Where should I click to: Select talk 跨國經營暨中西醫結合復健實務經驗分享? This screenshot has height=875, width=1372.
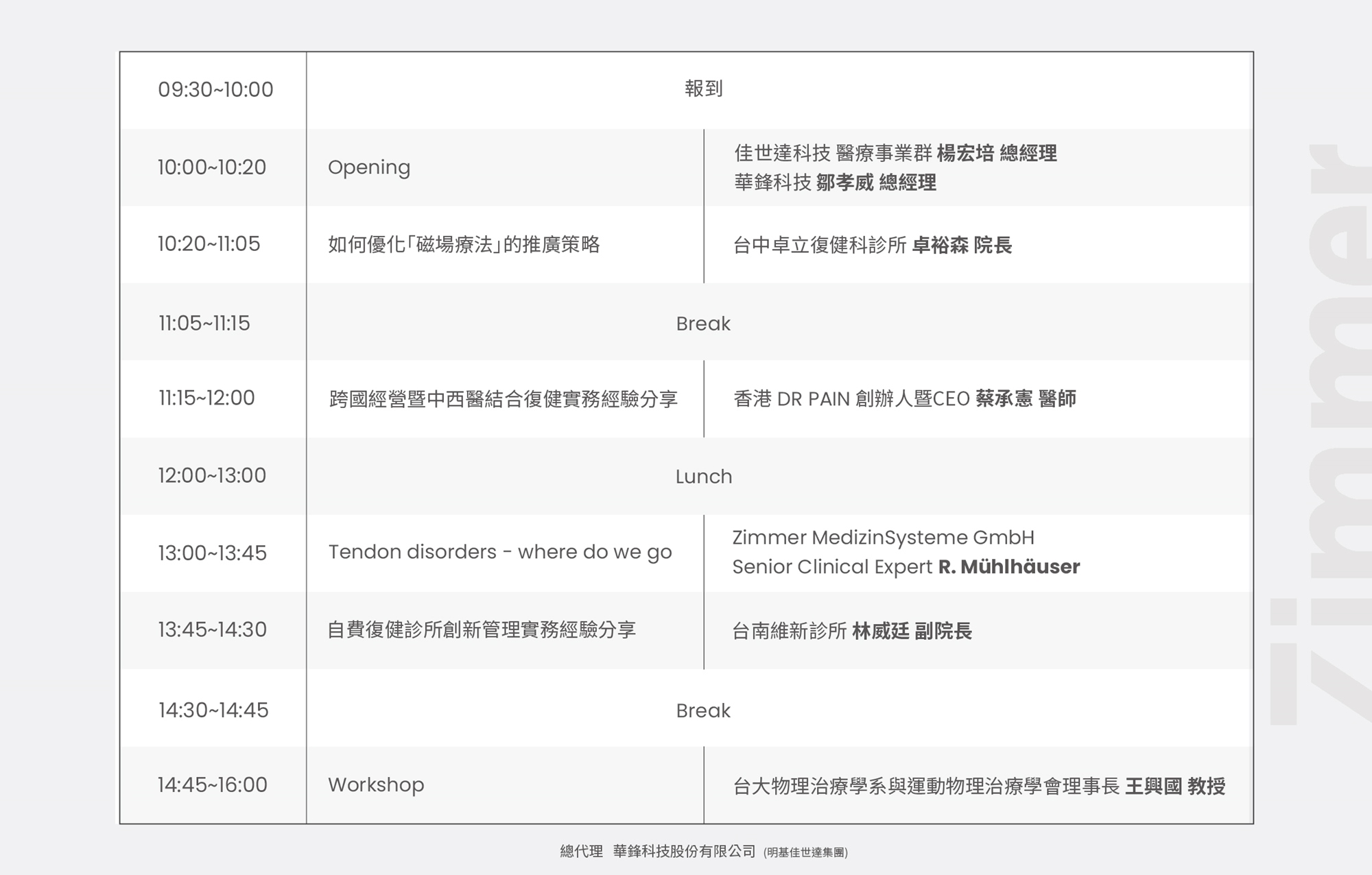coord(503,399)
